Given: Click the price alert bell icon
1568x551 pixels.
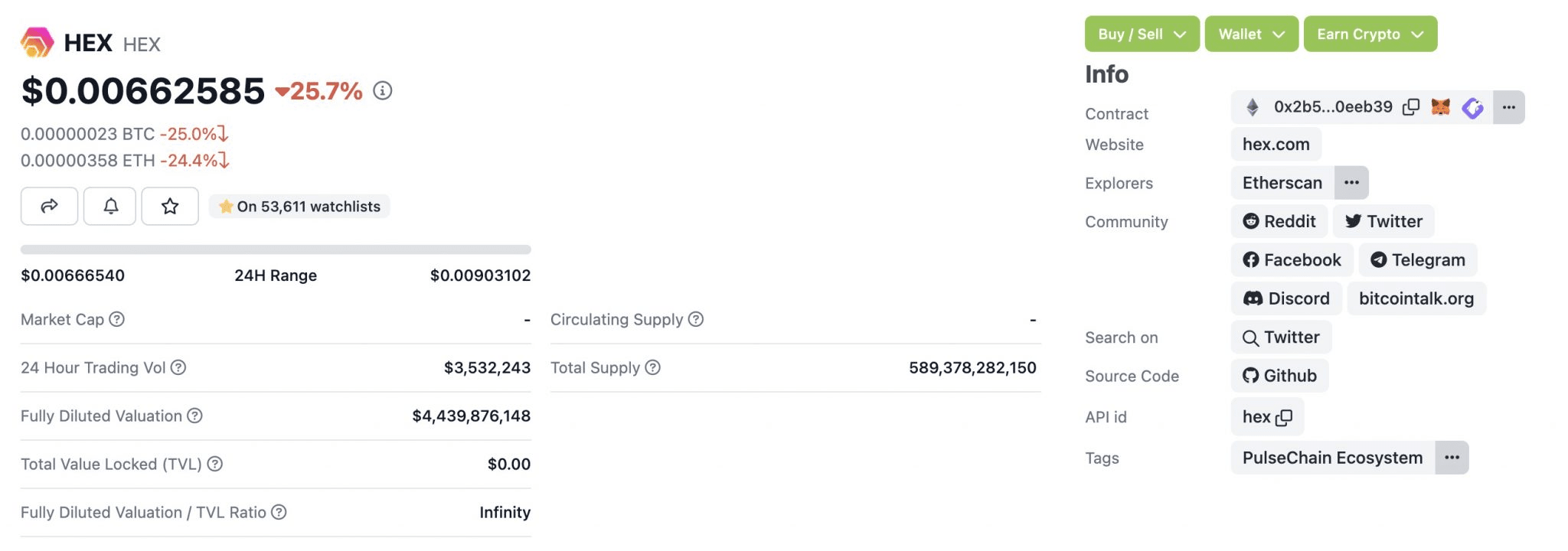Looking at the screenshot, I should click(109, 206).
